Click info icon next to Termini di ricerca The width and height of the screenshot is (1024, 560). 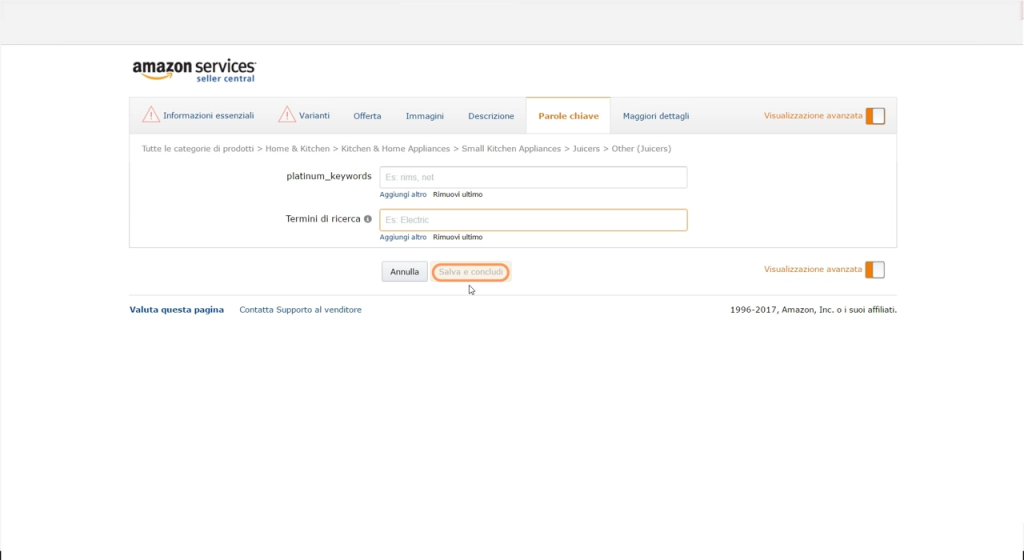[368, 219]
